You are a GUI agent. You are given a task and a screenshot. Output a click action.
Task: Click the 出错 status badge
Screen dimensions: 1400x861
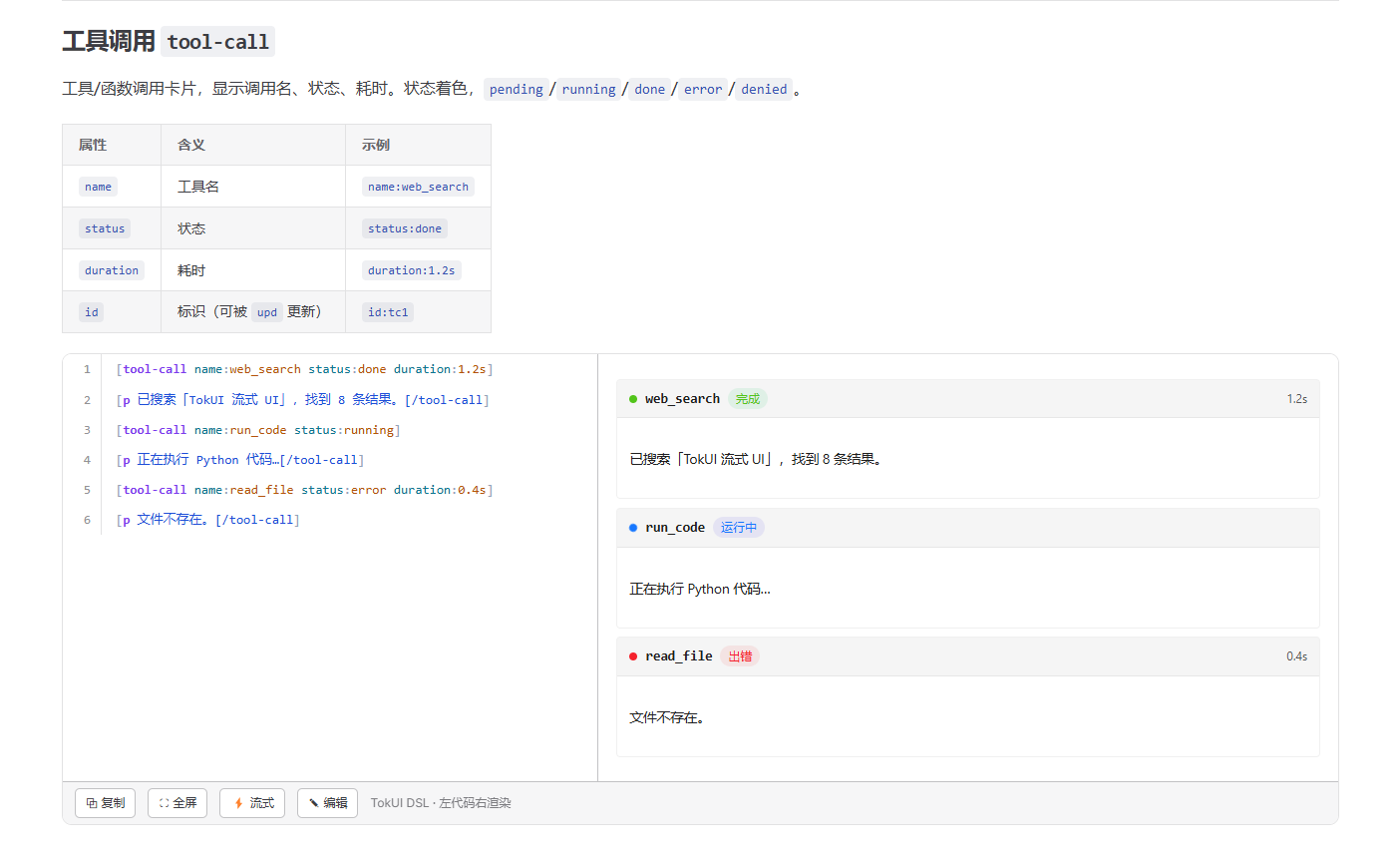(x=740, y=656)
